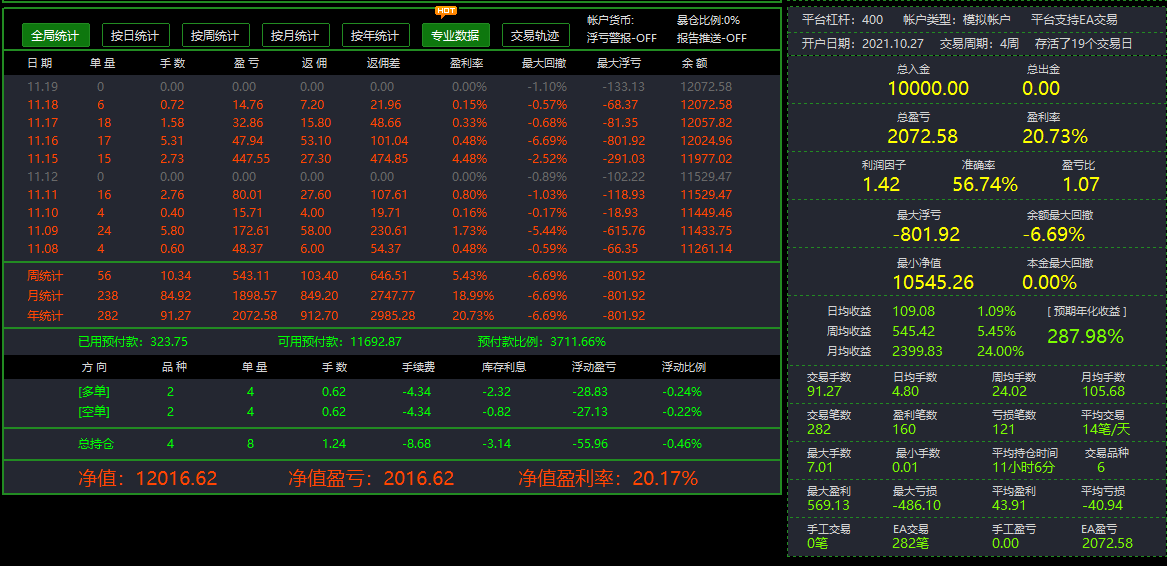Click 最小净值 value 10545.26
Viewport: 1167px width, 566px height.
point(933,282)
